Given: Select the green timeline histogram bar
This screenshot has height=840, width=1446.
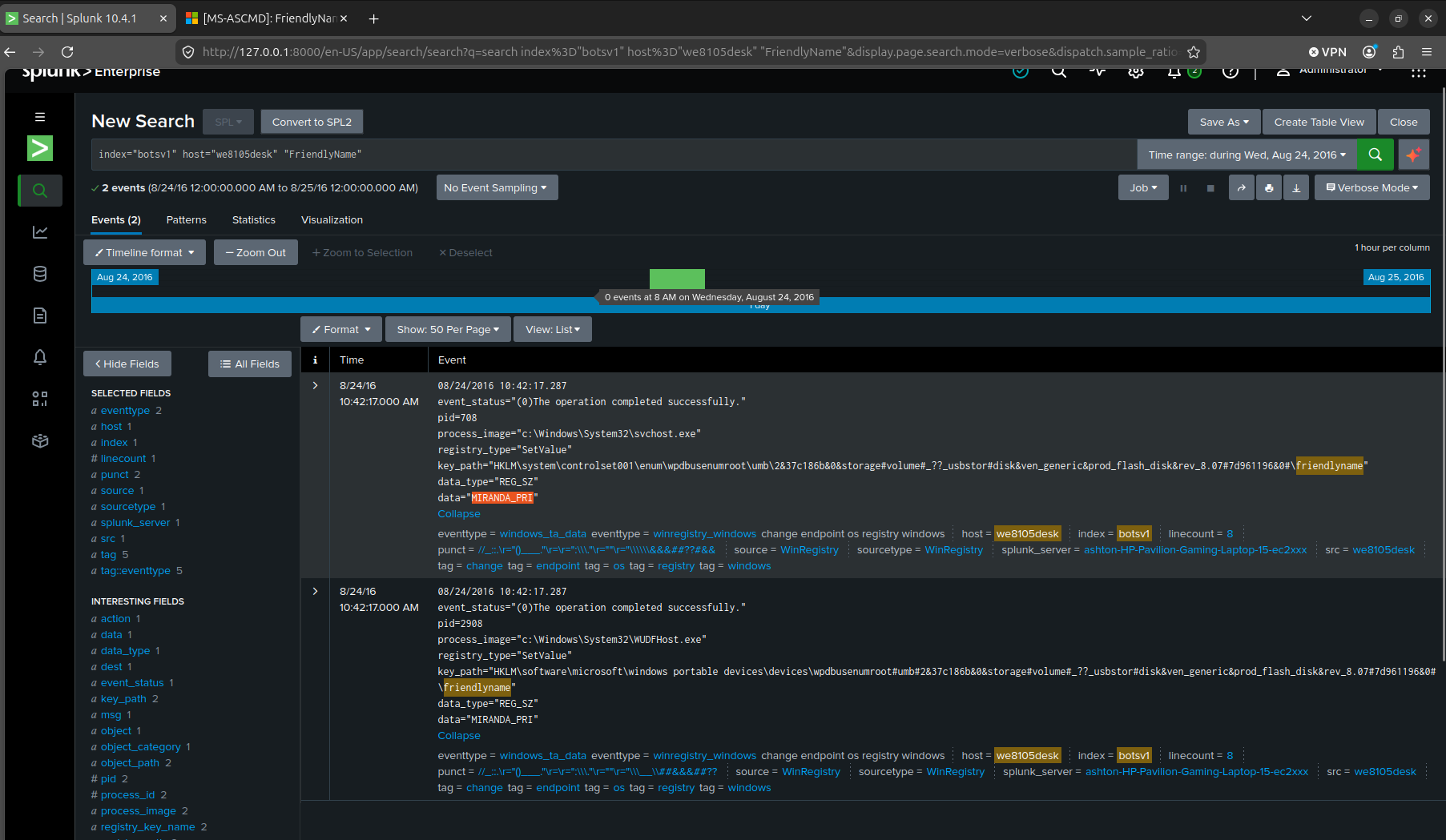Looking at the screenshot, I should point(677,279).
